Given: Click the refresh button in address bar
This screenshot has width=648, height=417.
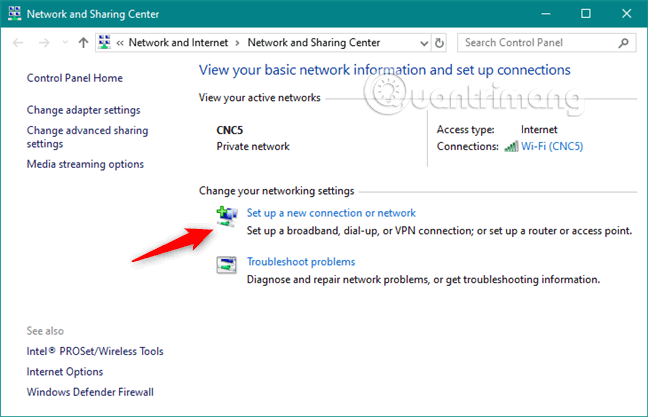Looking at the screenshot, I should (441, 43).
